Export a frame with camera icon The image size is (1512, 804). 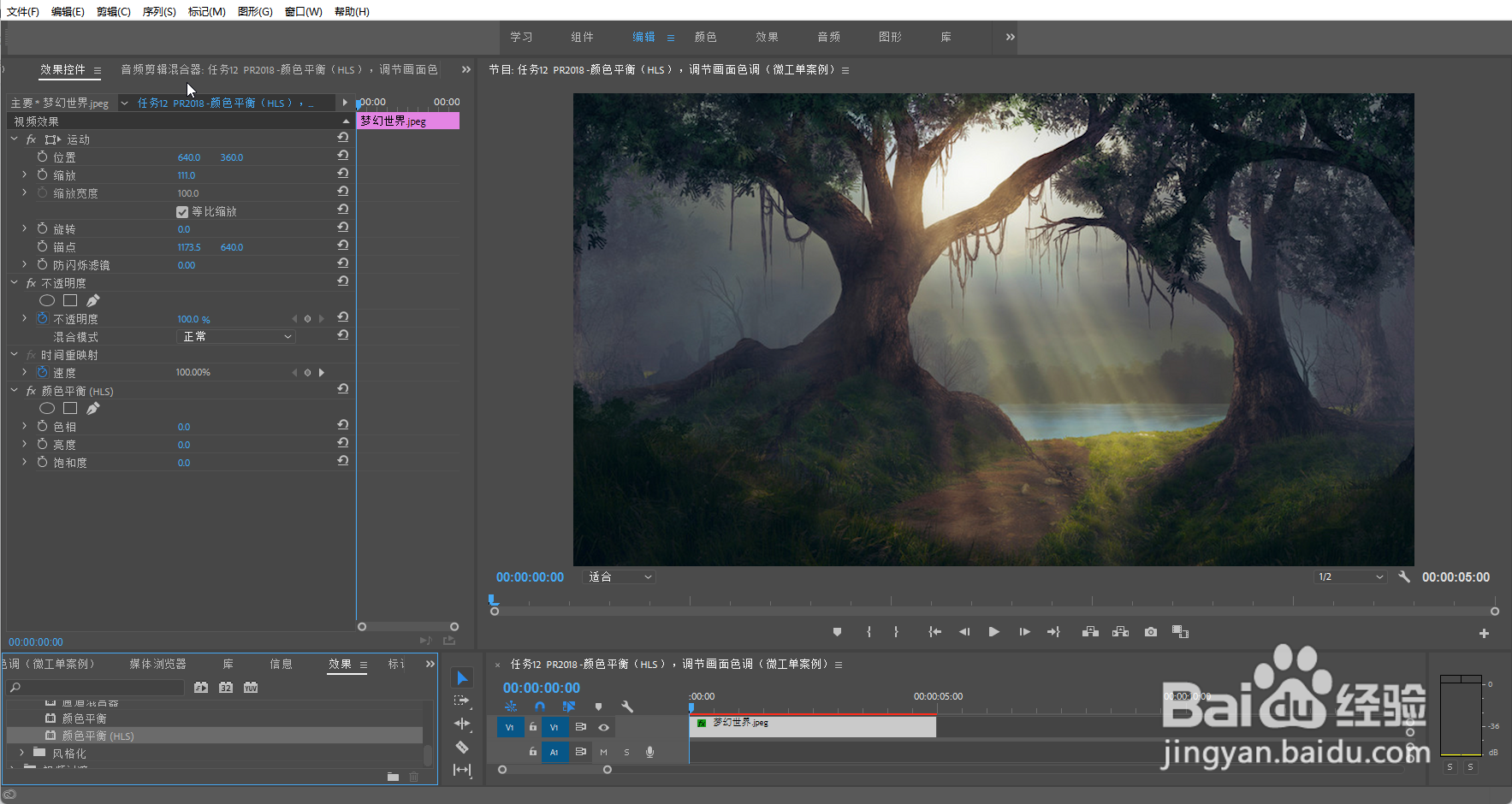point(1151,632)
